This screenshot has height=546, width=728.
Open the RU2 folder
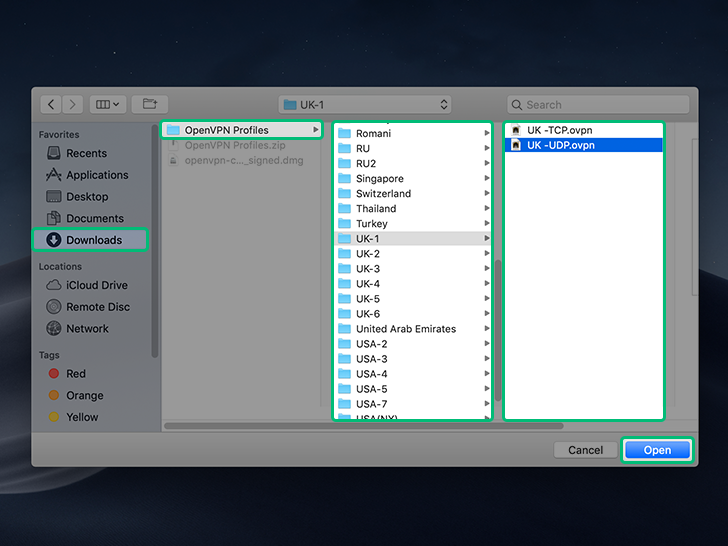click(x=412, y=163)
